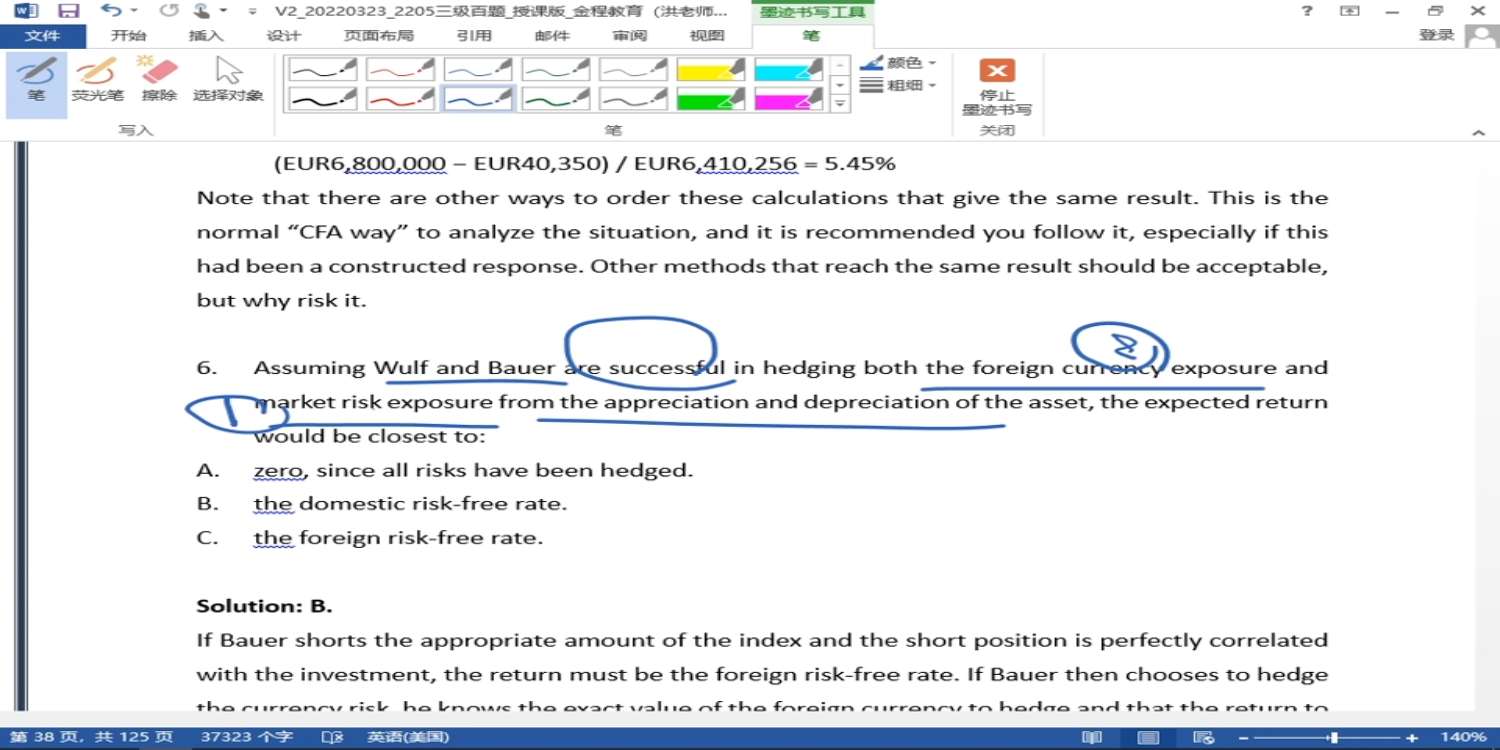Viewport: 1500px width, 750px height.
Task: Select the 笔 Pens contextual tab
Action: 811,36
